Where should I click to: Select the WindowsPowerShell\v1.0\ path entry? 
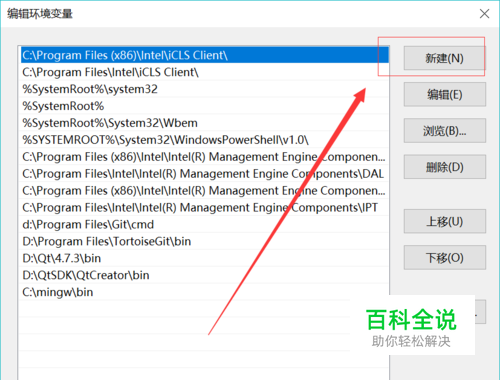(204, 140)
